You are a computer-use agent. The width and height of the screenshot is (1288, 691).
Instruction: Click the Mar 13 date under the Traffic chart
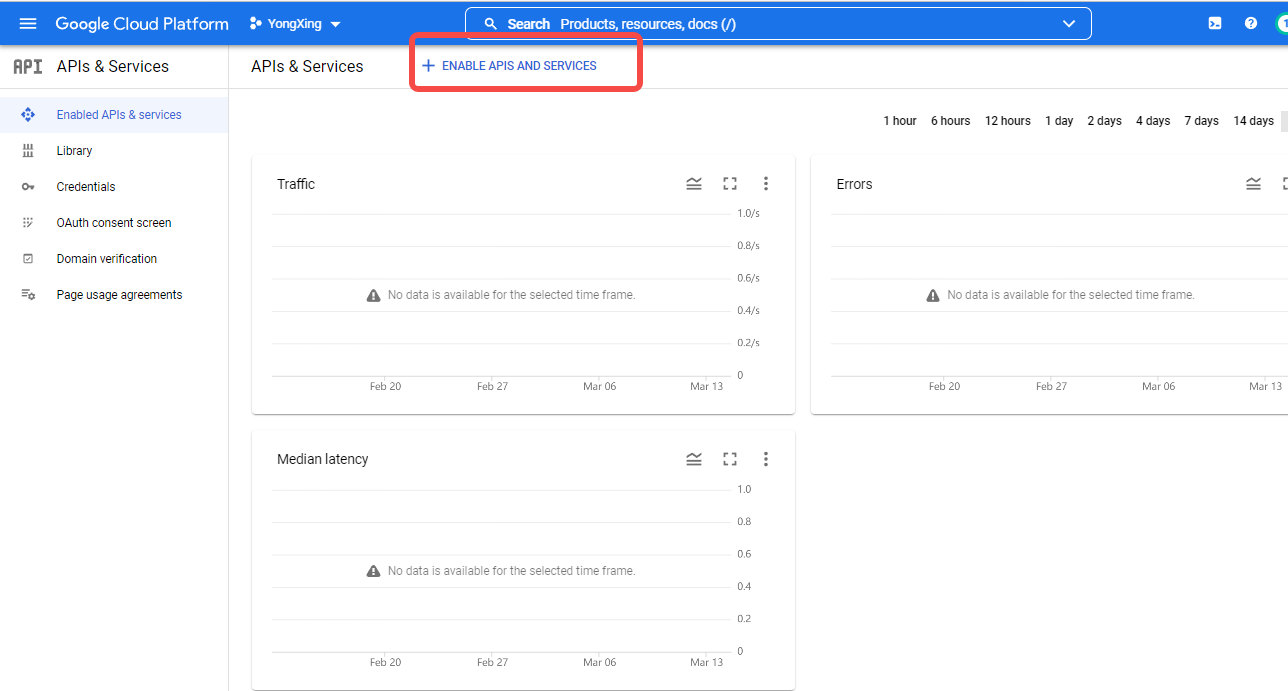pyautogui.click(x=706, y=386)
